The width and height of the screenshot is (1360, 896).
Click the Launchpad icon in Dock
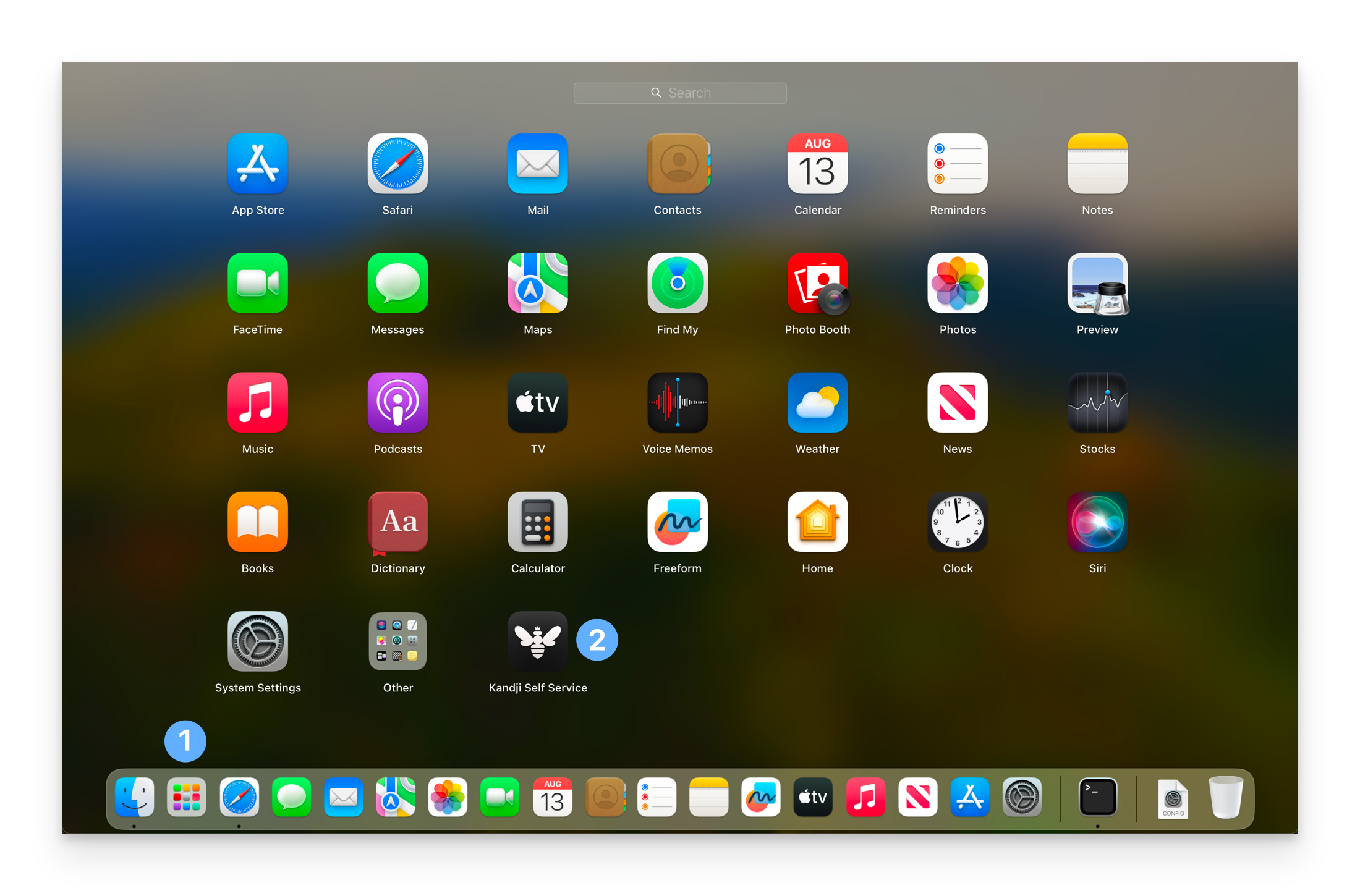[186, 798]
